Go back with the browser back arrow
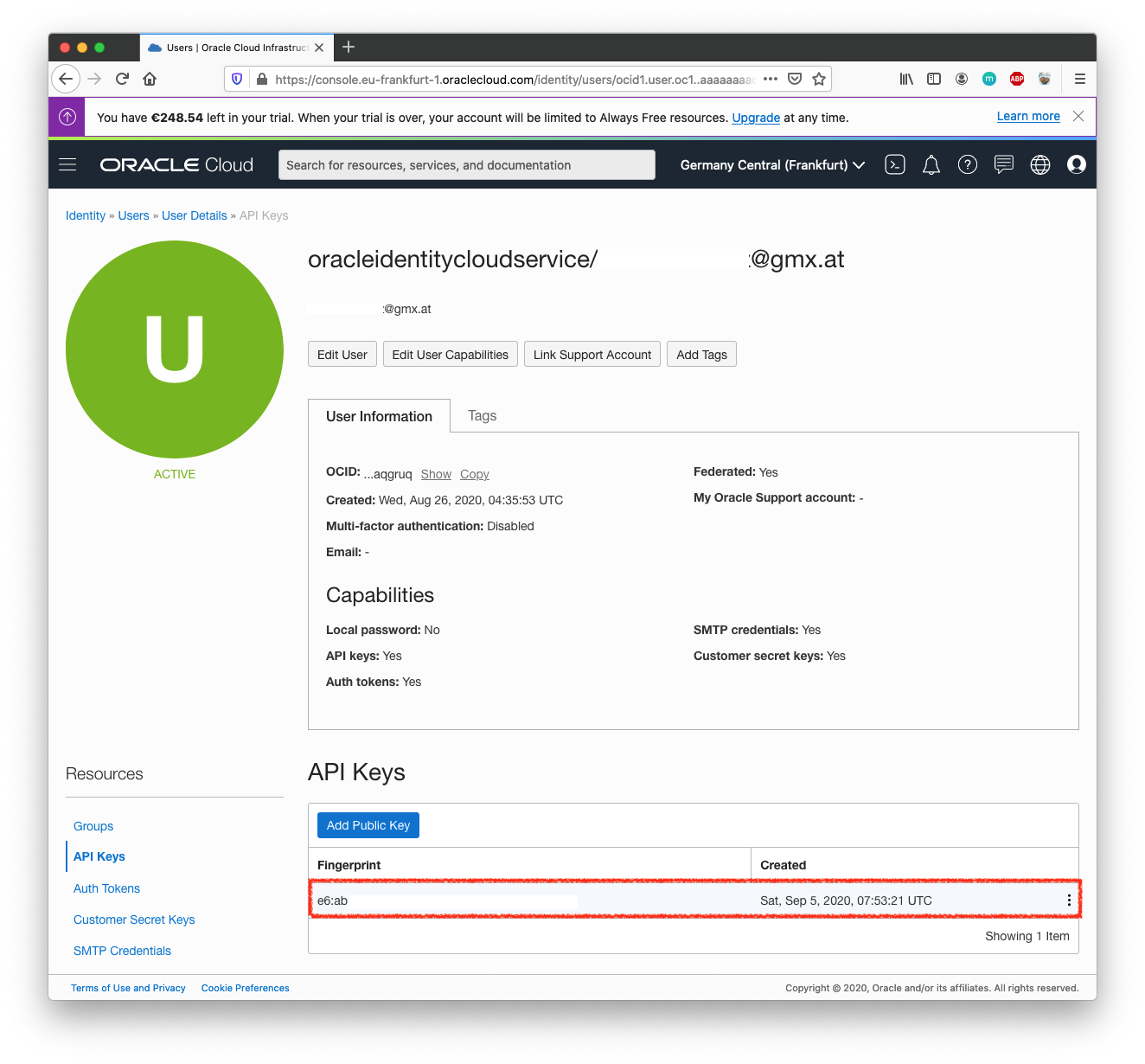The width and height of the screenshot is (1145, 1064). point(66,79)
